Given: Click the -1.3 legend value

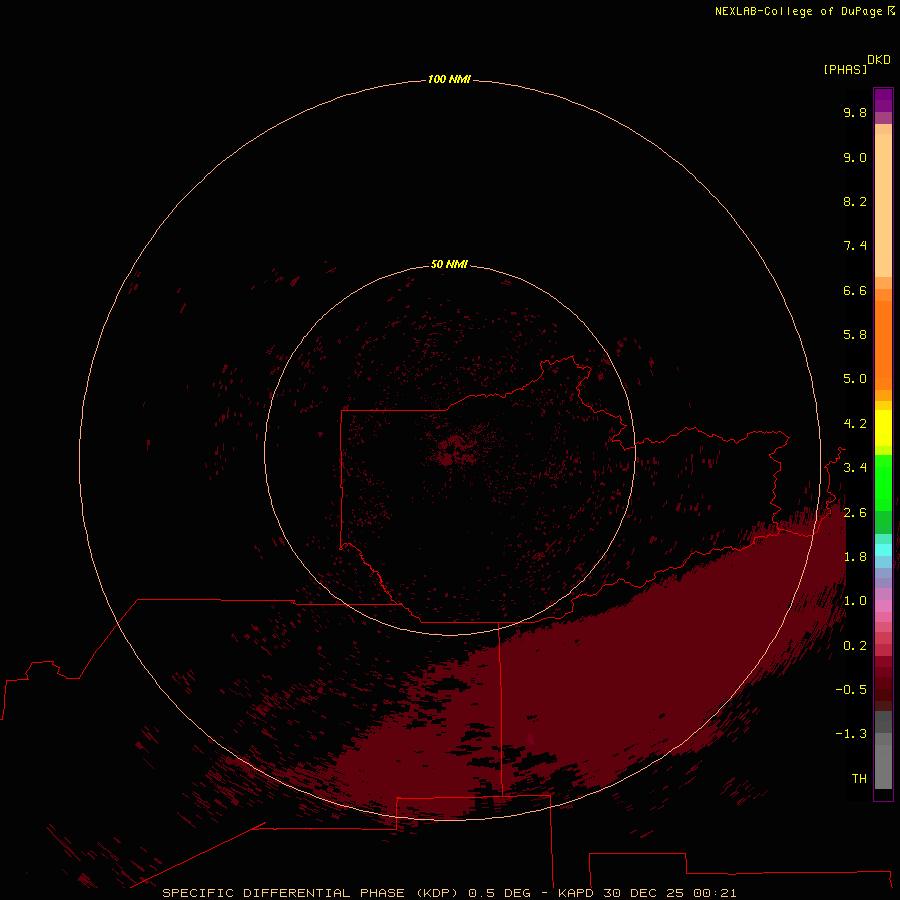Looking at the screenshot, I should [851, 734].
